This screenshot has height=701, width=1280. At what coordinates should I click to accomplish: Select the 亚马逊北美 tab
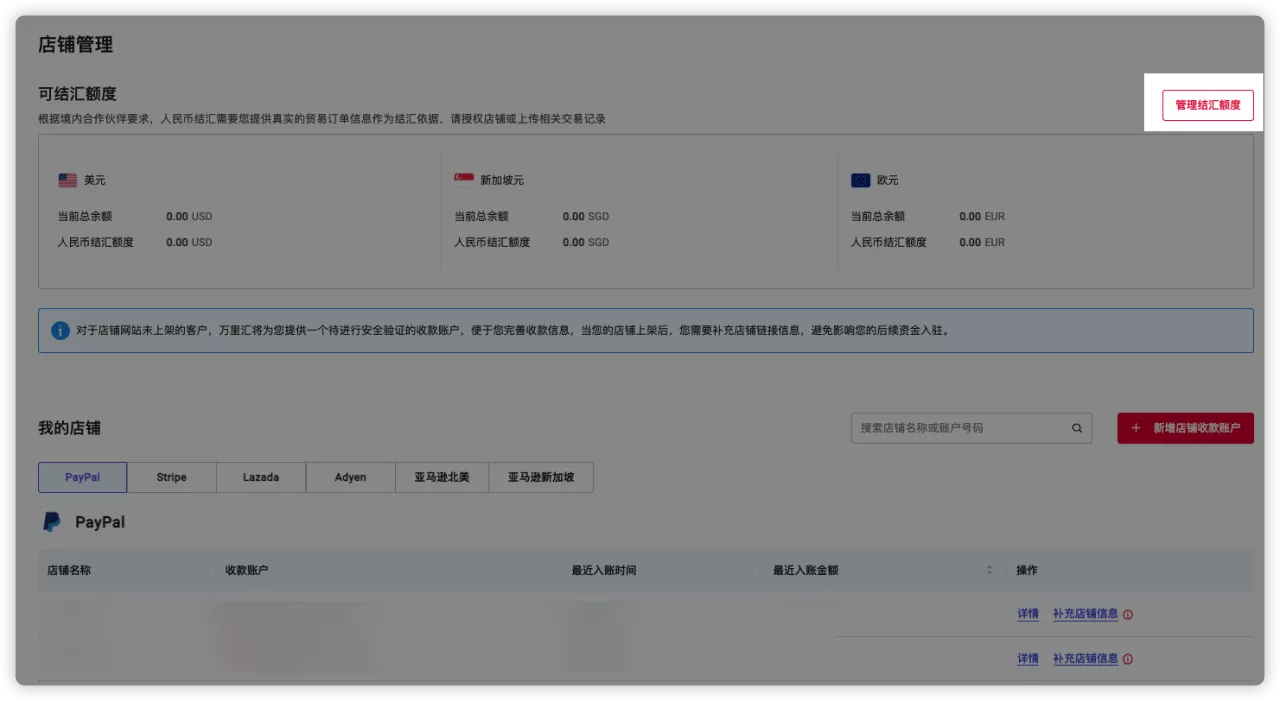[x=442, y=477]
